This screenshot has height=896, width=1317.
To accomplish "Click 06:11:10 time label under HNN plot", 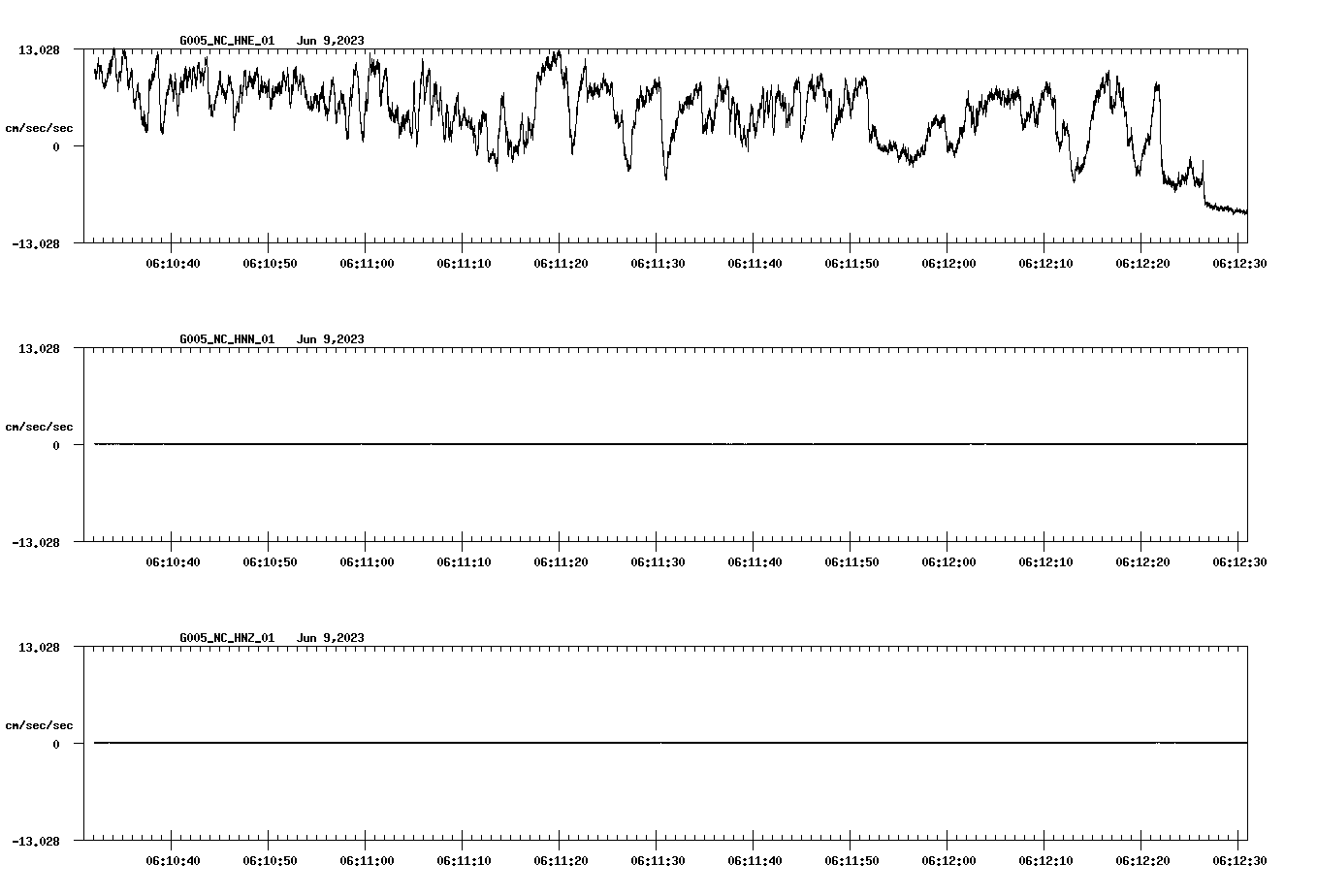I will (465, 562).
